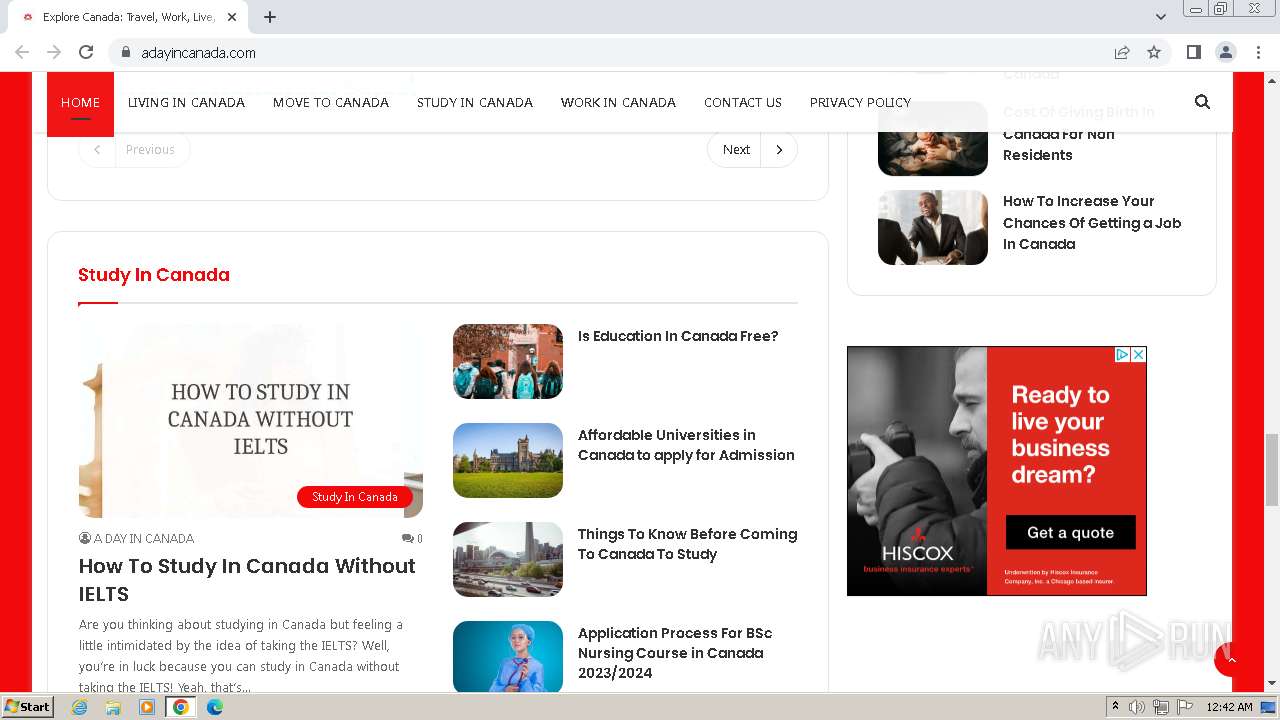Open the Chrome profile avatar

tap(1226, 52)
